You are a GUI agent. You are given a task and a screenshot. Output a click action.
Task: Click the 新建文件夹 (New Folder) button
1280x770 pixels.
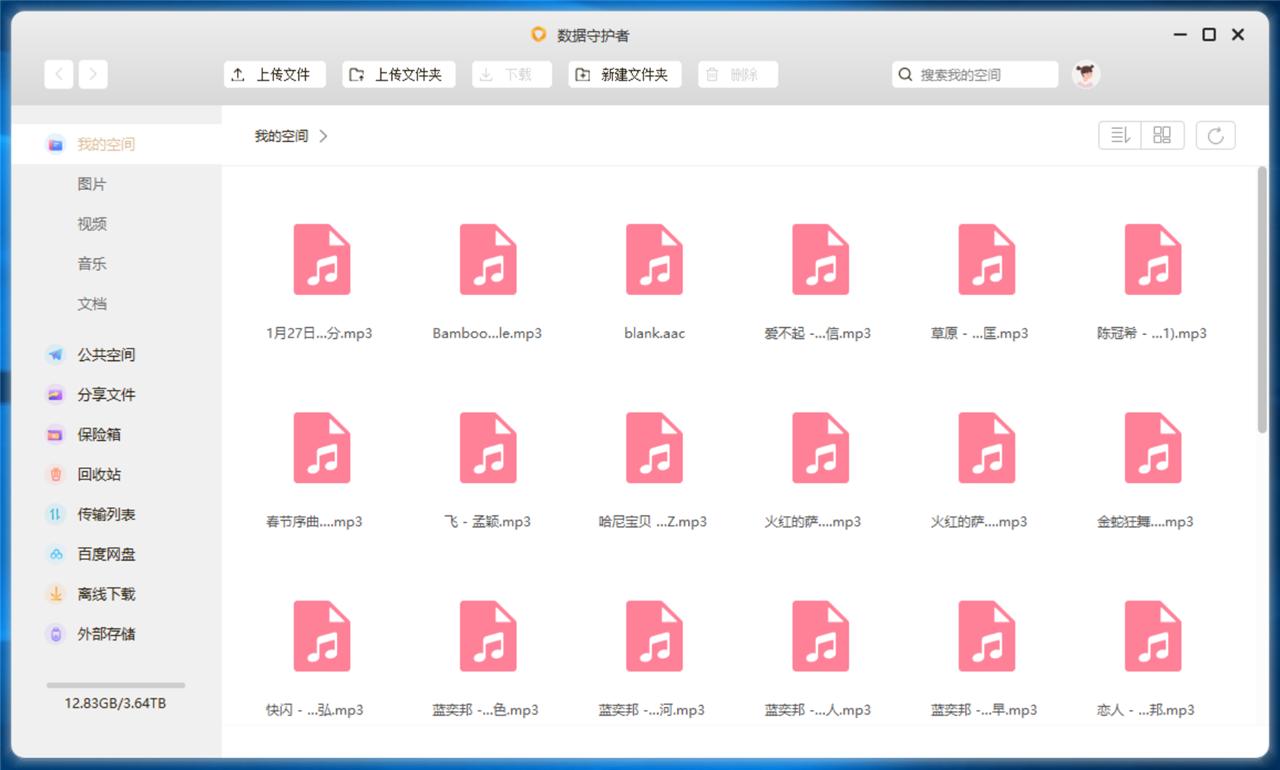624,73
